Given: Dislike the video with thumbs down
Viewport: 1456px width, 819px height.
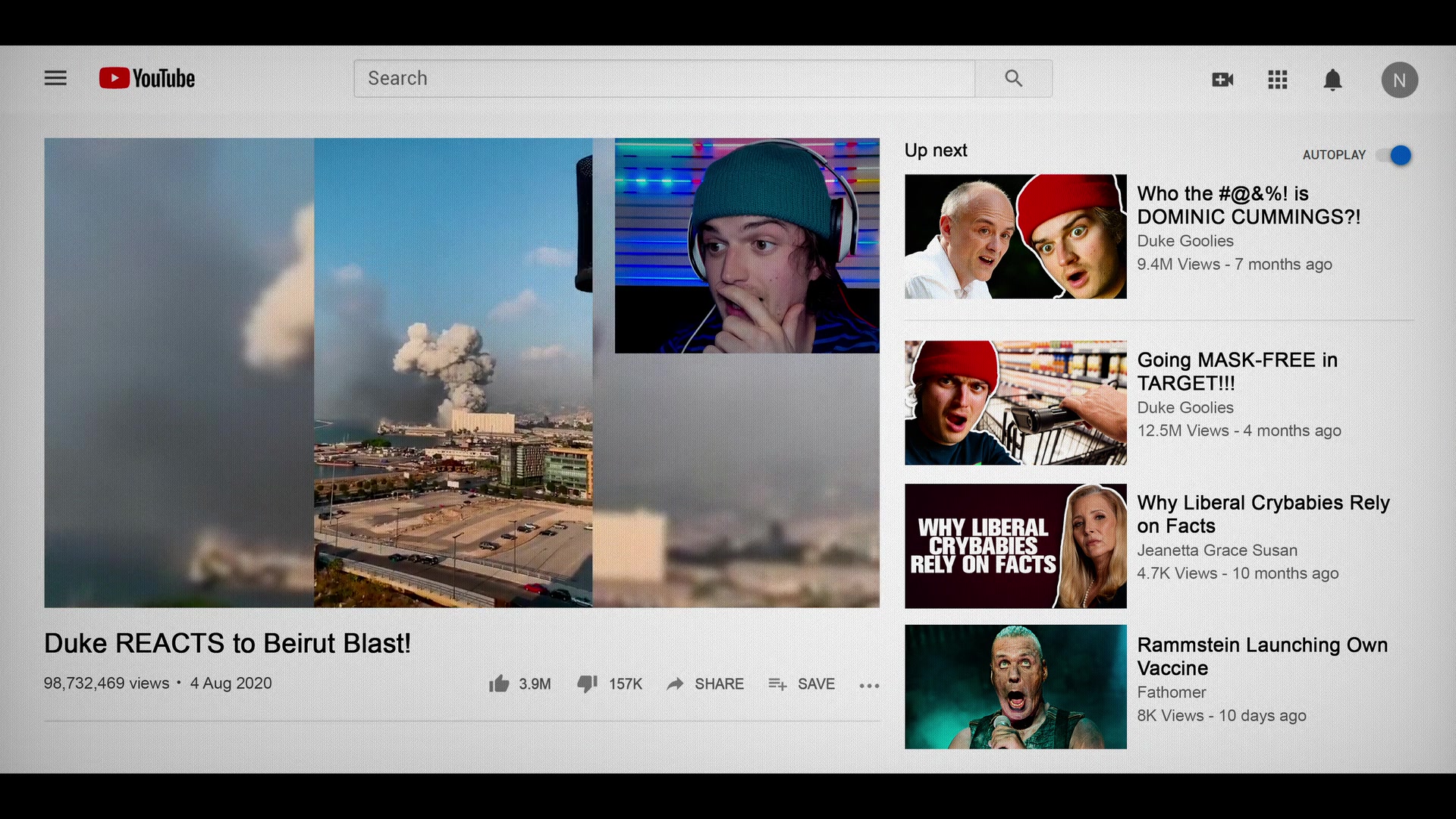Looking at the screenshot, I should [x=587, y=684].
